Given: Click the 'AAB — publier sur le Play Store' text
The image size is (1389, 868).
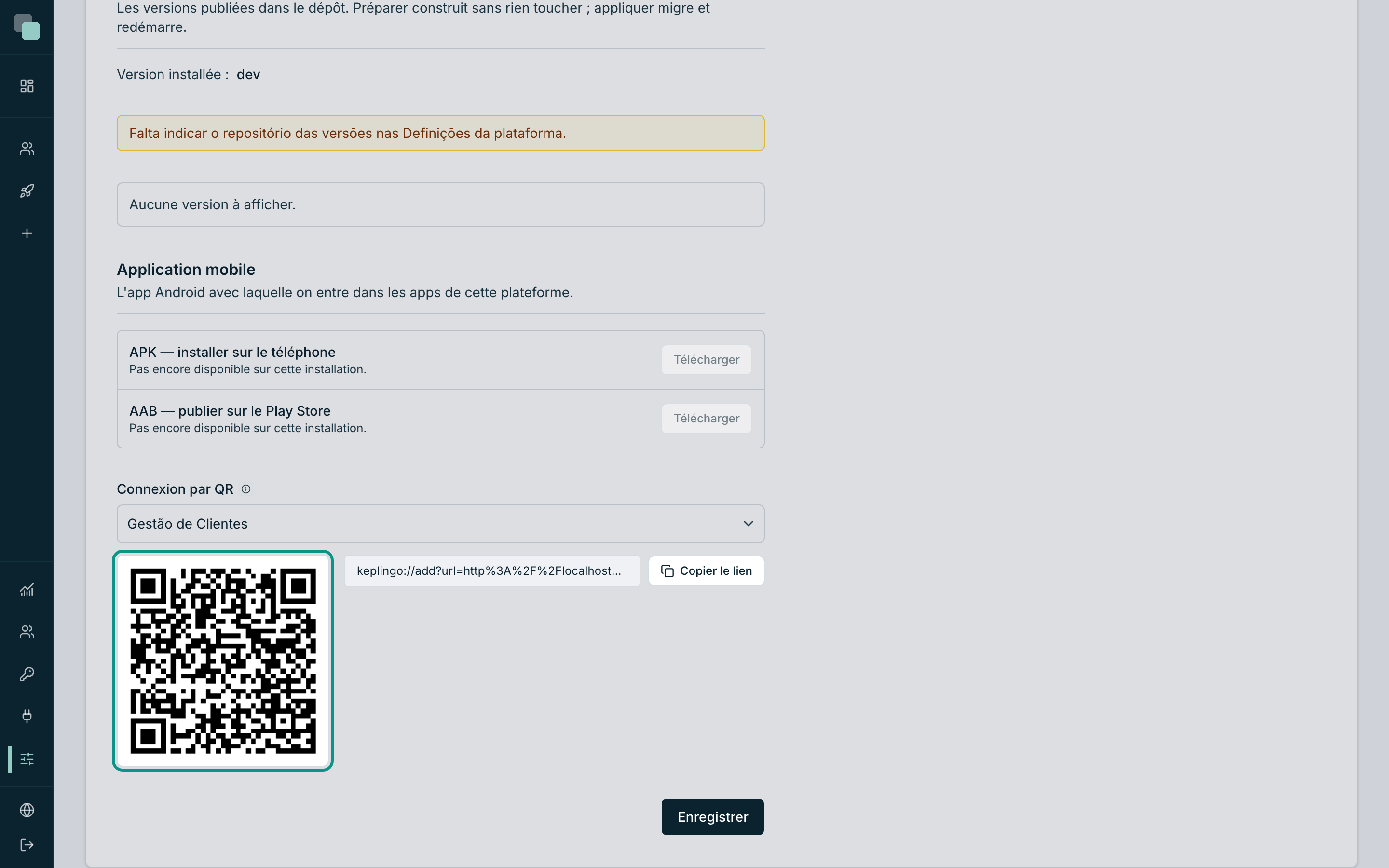Looking at the screenshot, I should [x=230, y=411].
